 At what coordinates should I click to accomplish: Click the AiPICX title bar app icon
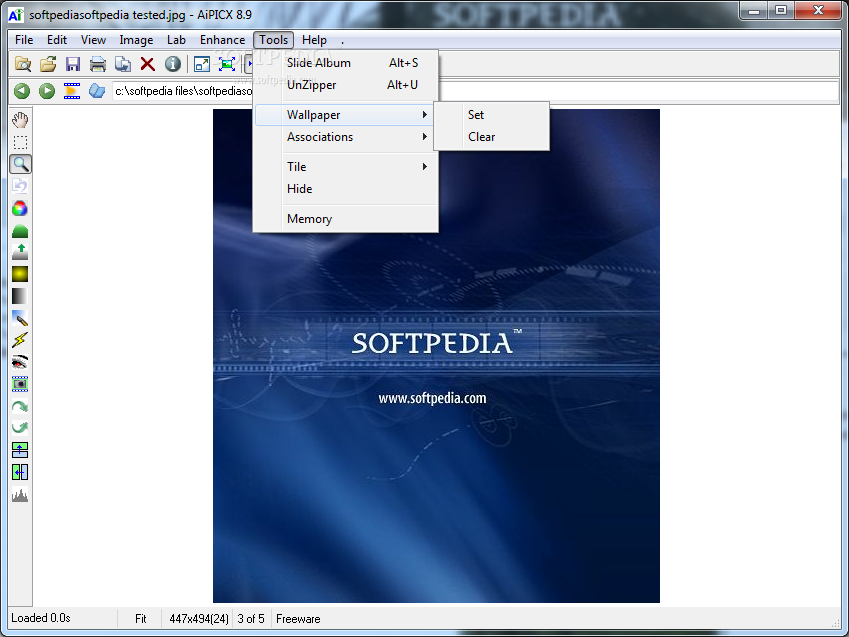16,15
